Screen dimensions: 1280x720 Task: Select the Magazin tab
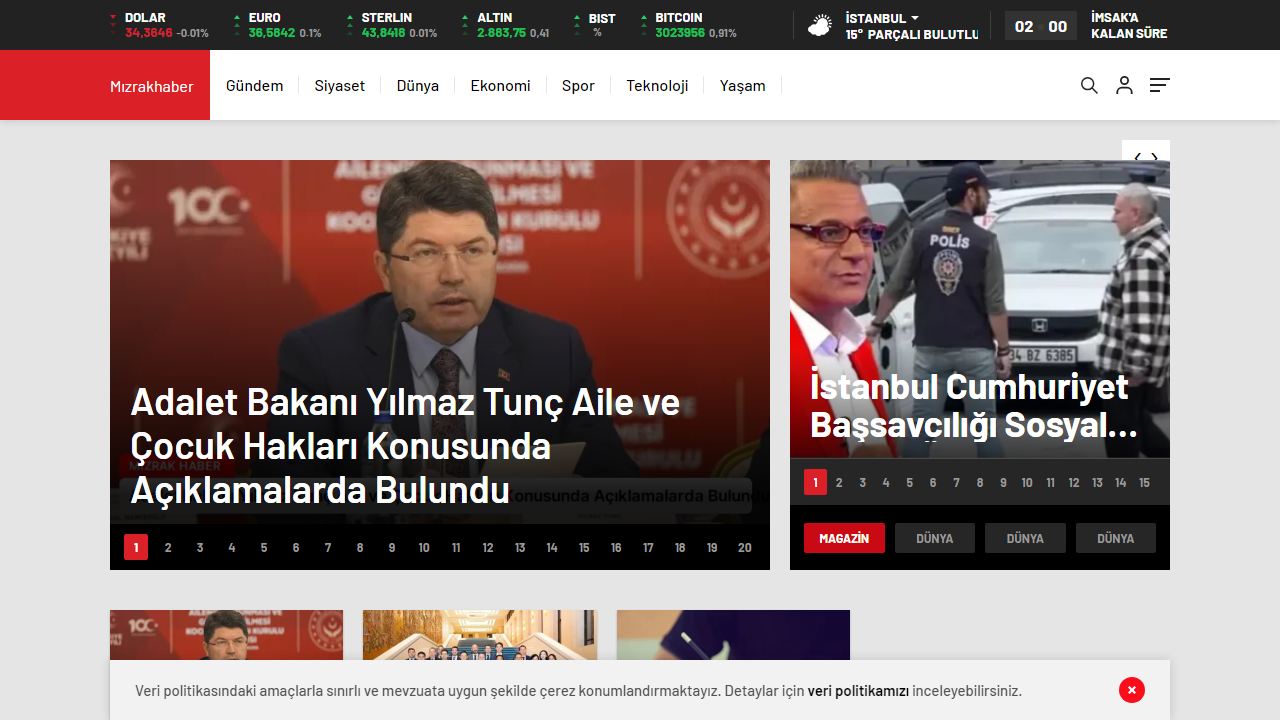844,538
